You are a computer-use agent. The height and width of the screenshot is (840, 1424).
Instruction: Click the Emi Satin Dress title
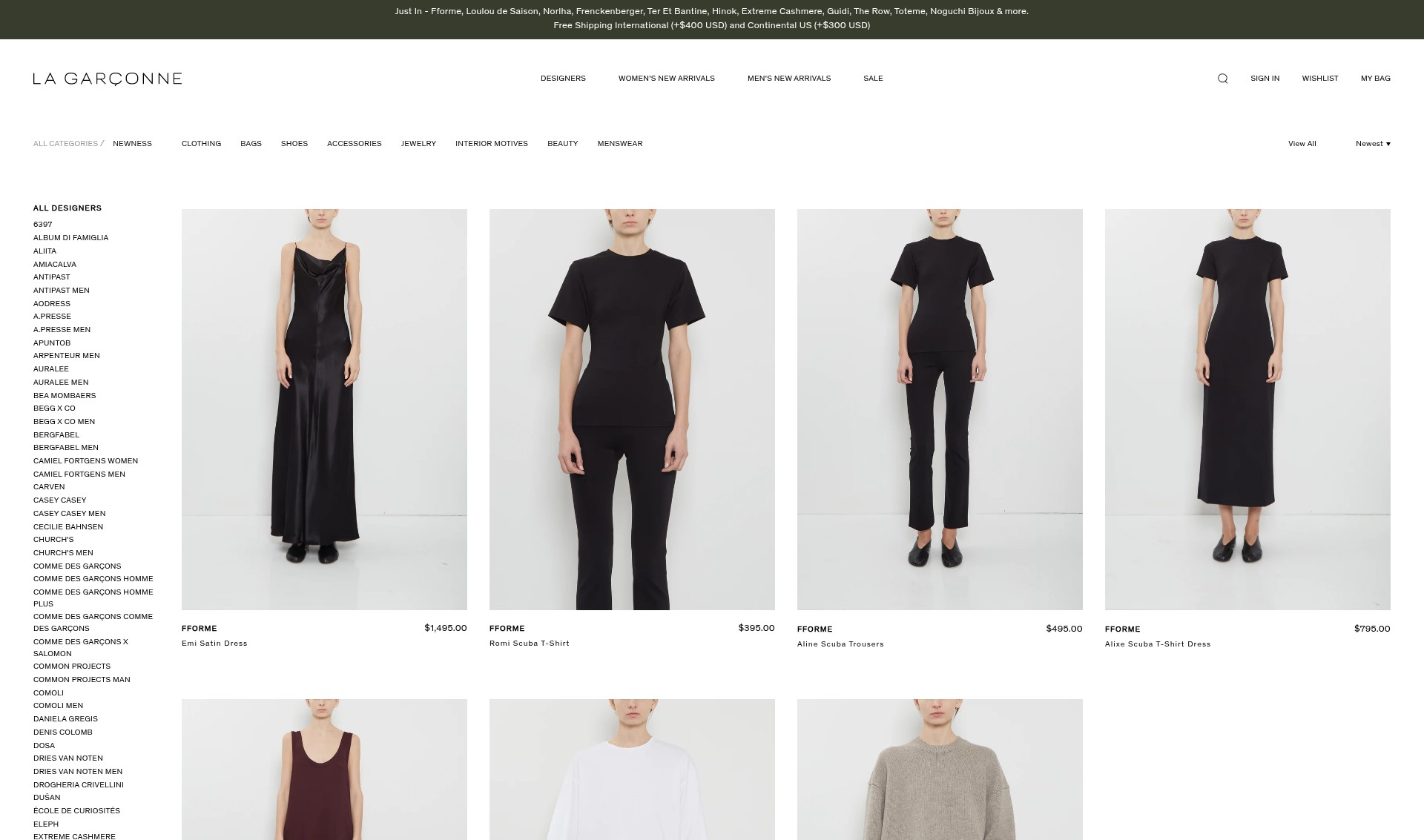(214, 644)
